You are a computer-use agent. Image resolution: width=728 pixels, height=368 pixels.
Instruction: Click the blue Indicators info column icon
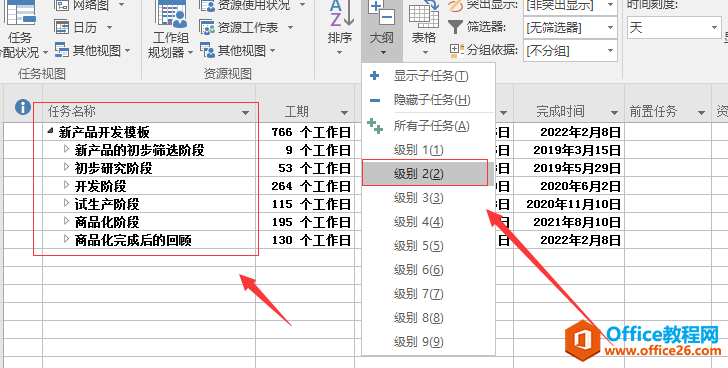22,107
